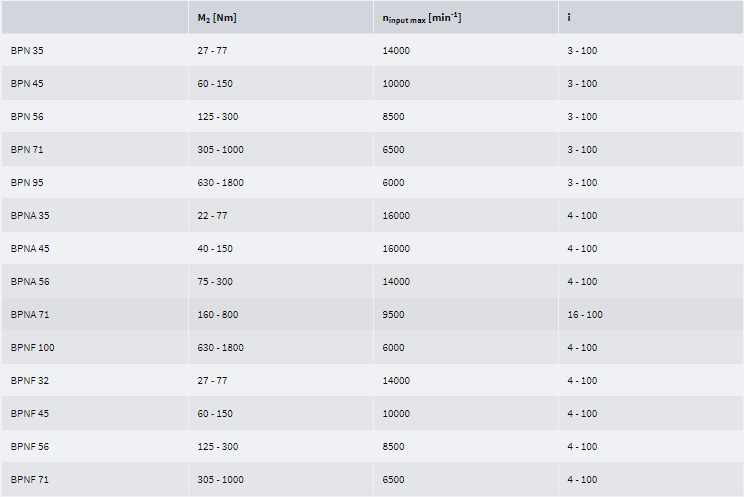Viewport: 744px width, 497px height.
Task: Click the M2 [Nm] column header
Action: point(217,17)
